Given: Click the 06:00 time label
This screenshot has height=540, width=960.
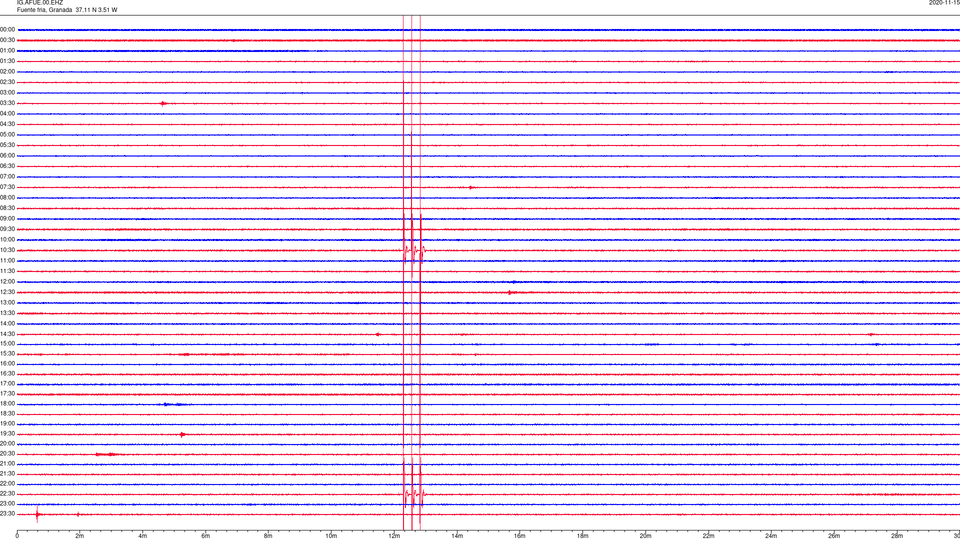Looking at the screenshot, I should point(7,156).
